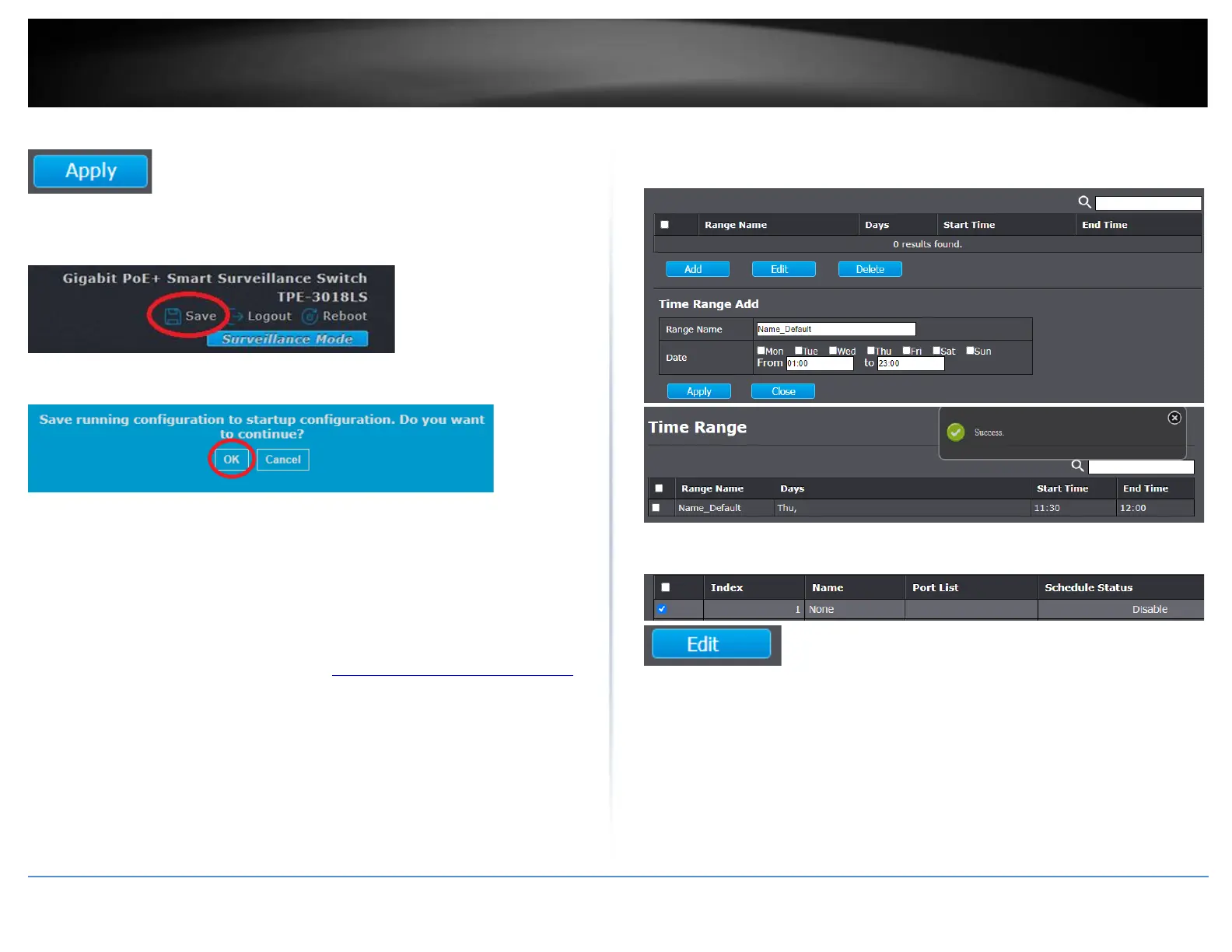Click the large Edit button below schedule table

pyautogui.click(x=711, y=644)
